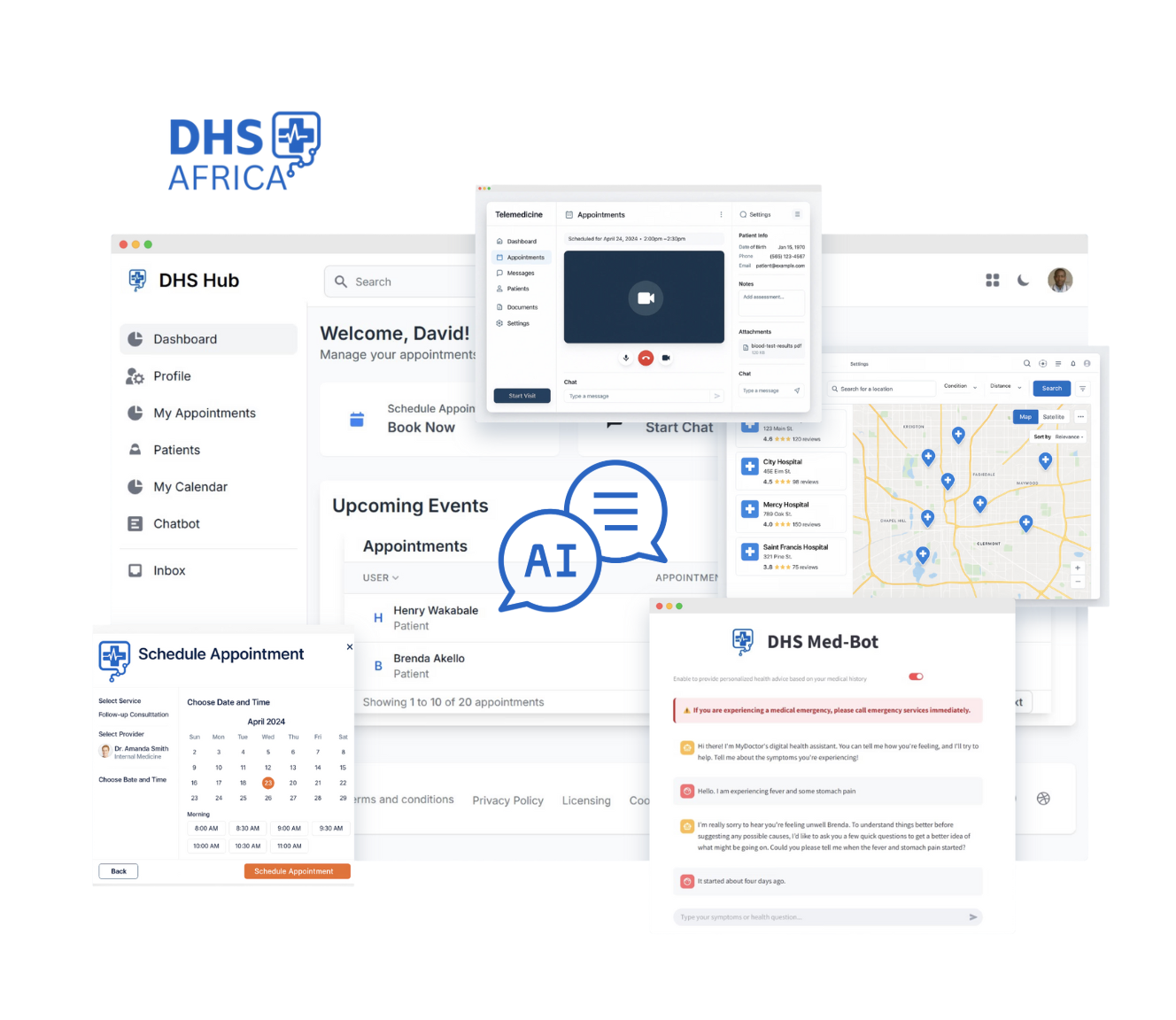Expand the Condition filter dropdown
This screenshot has width=1176, height=1020.
pos(960,387)
